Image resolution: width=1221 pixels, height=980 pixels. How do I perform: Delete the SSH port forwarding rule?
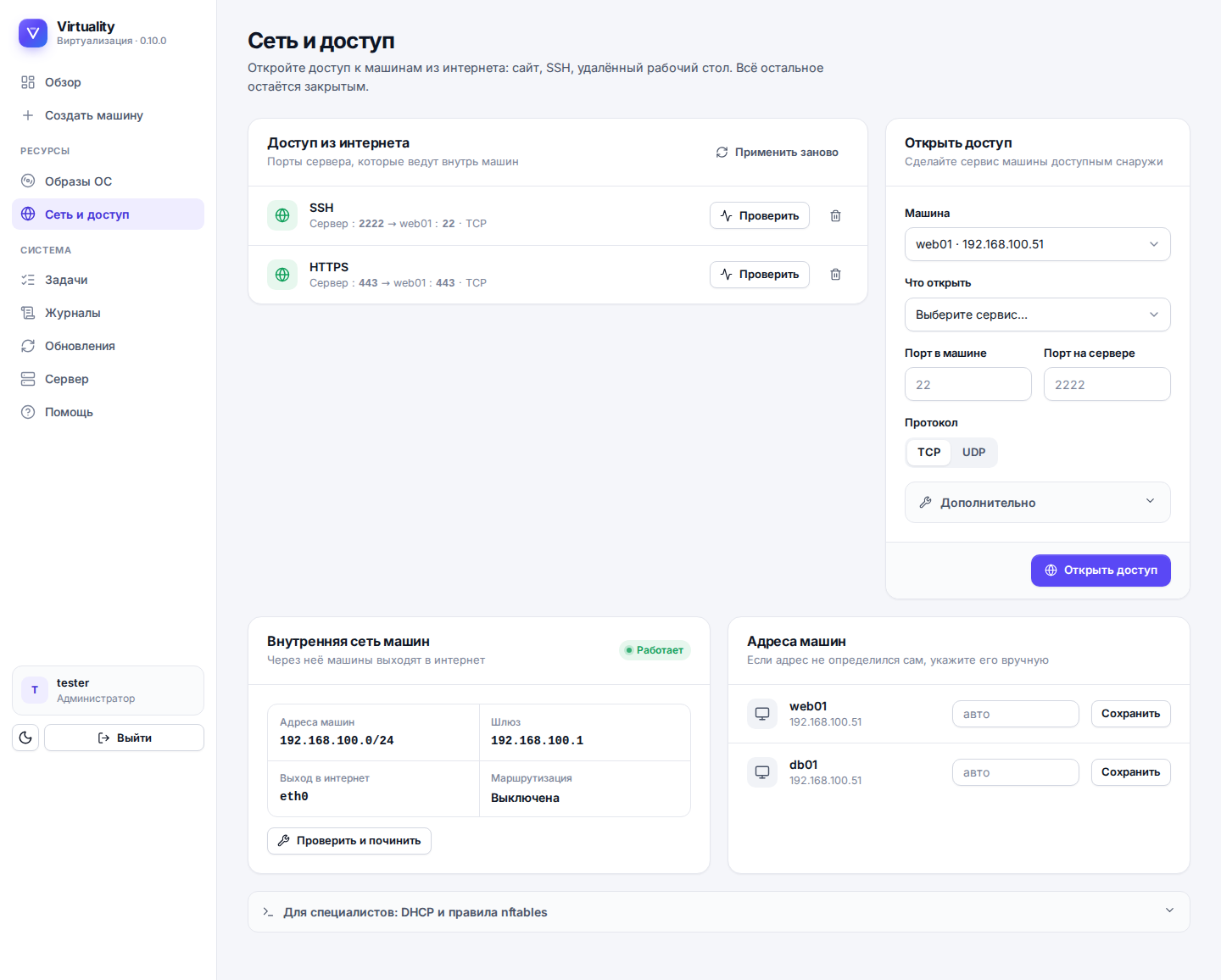pos(835,216)
